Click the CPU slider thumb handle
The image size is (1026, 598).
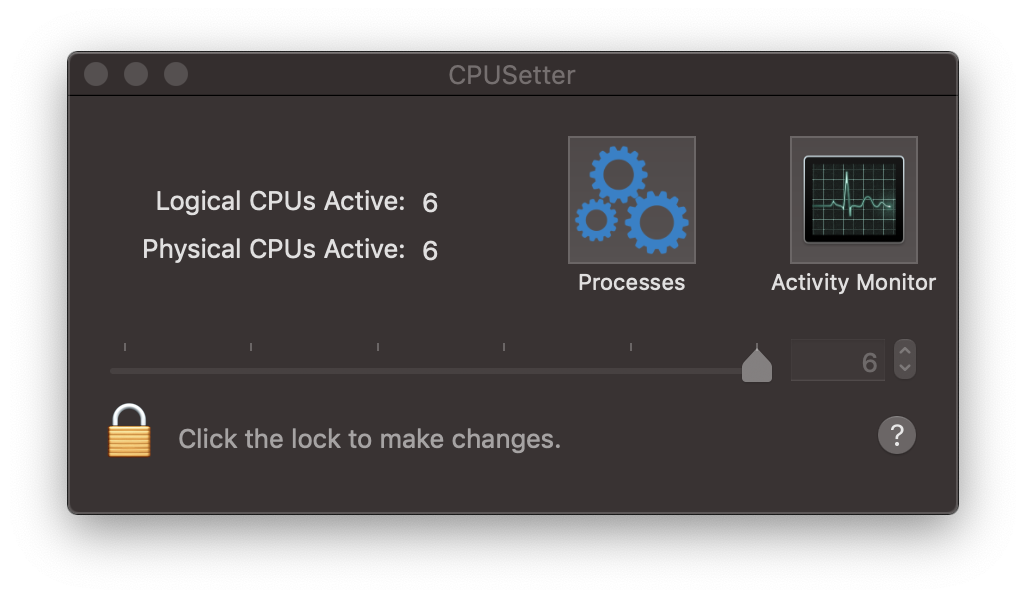[757, 365]
